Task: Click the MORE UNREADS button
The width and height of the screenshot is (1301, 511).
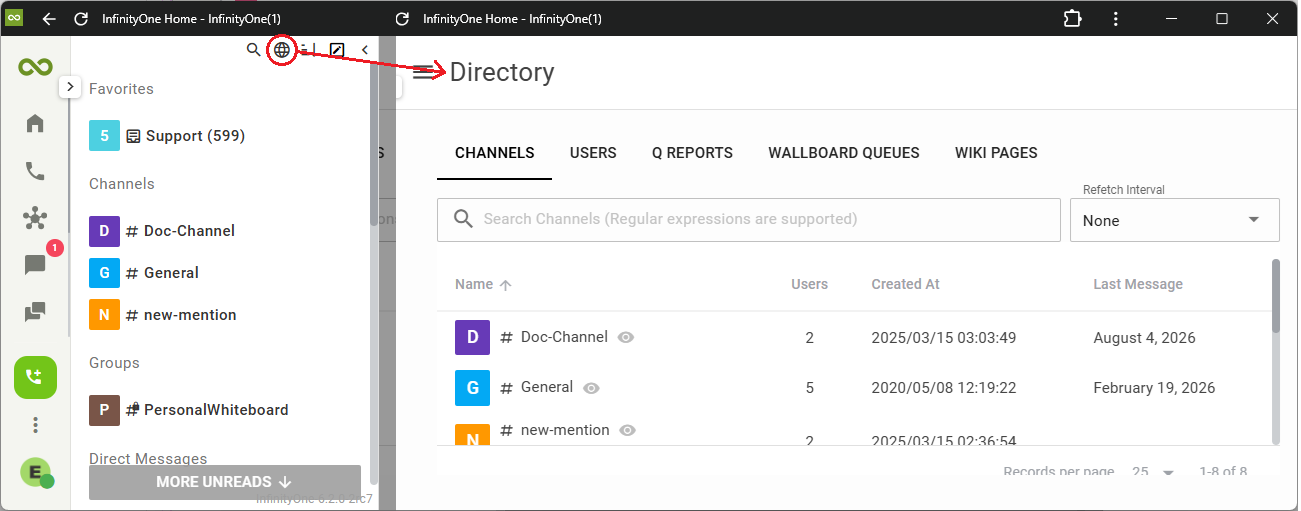Action: click(225, 482)
